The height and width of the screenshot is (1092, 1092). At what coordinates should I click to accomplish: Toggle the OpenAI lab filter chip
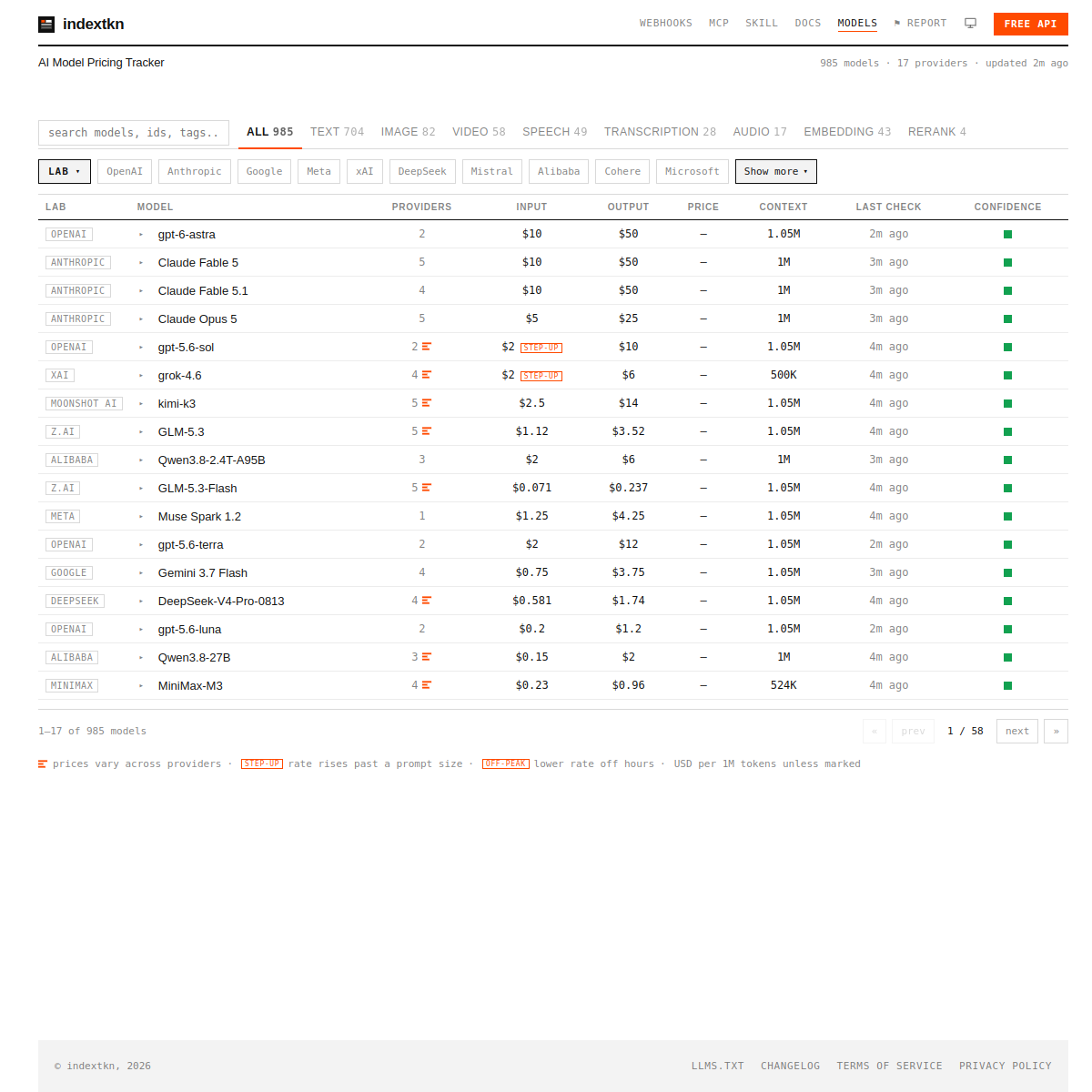[125, 172]
